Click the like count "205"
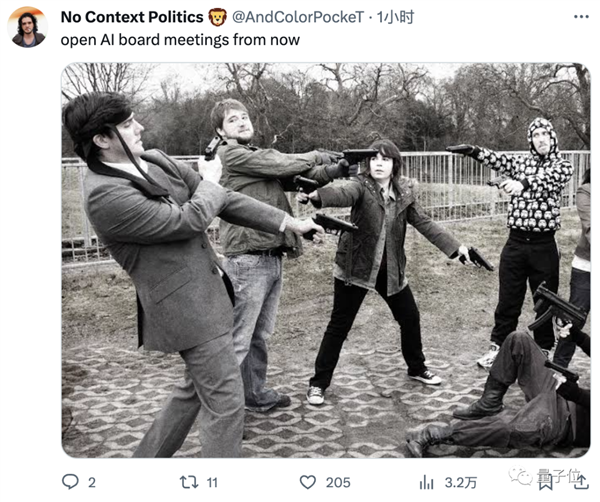 click(338, 482)
